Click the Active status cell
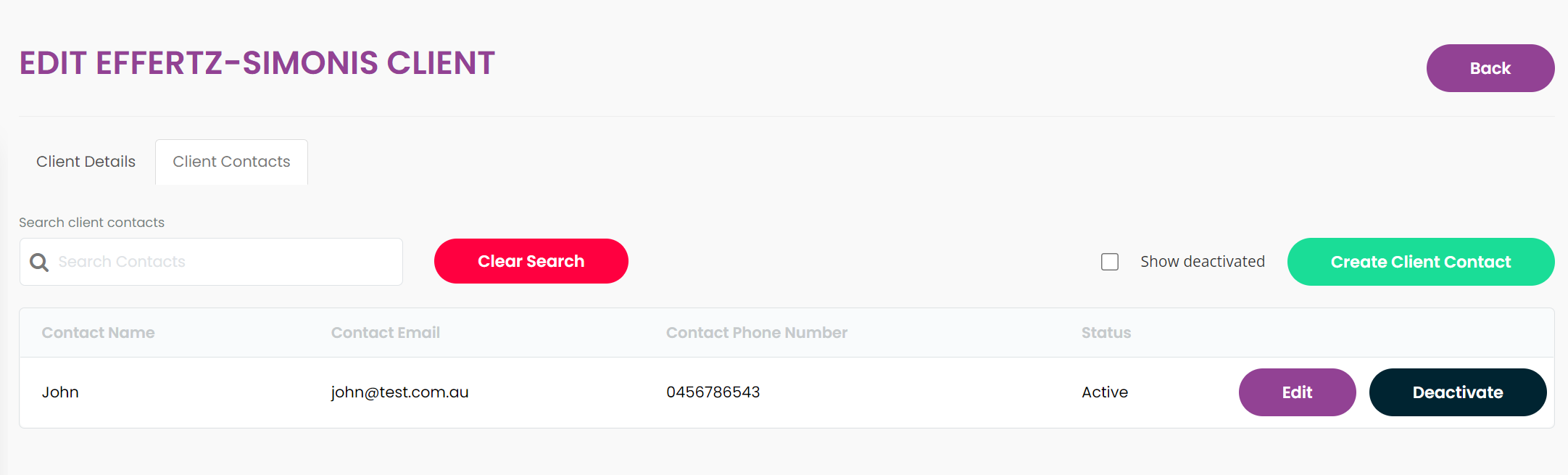This screenshot has width=1568, height=475. pyautogui.click(x=1104, y=392)
